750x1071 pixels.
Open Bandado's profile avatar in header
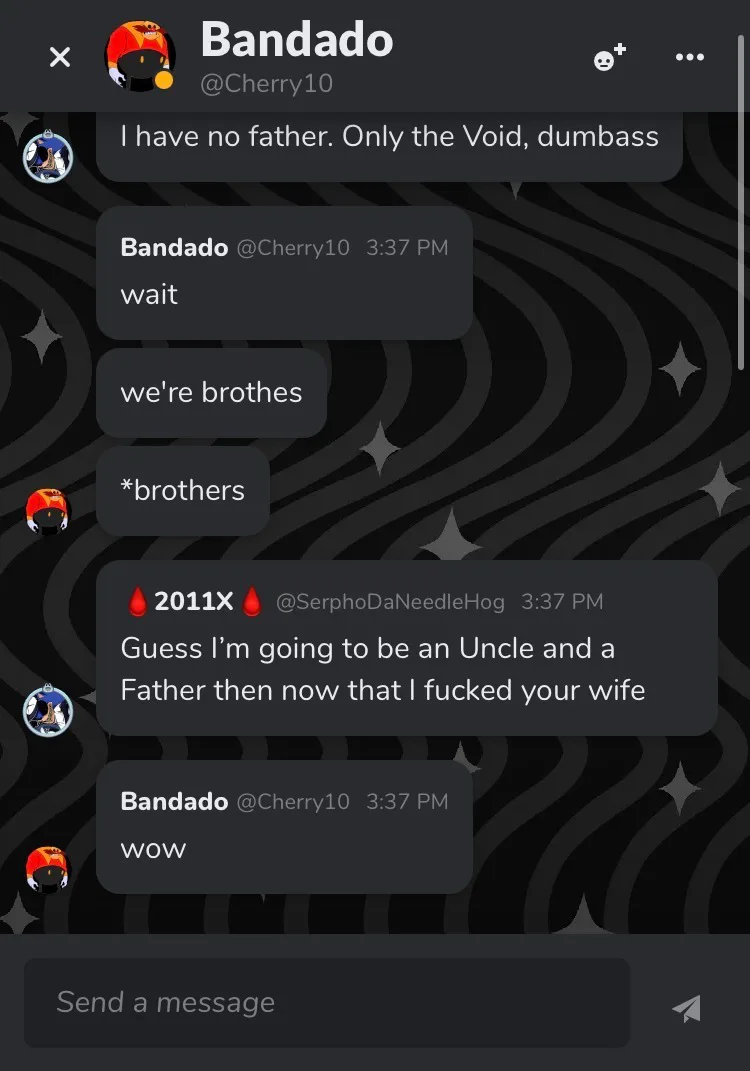pyautogui.click(x=140, y=56)
